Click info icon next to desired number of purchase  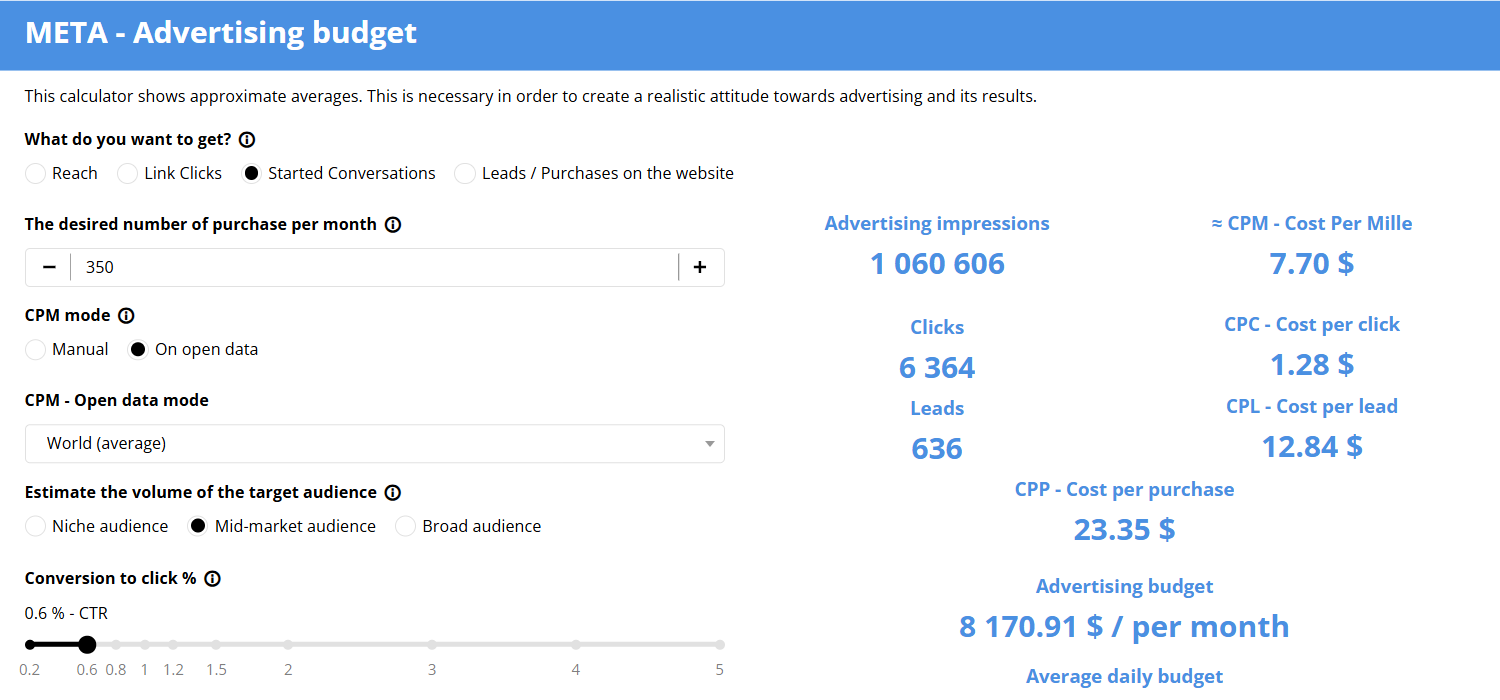click(x=393, y=225)
